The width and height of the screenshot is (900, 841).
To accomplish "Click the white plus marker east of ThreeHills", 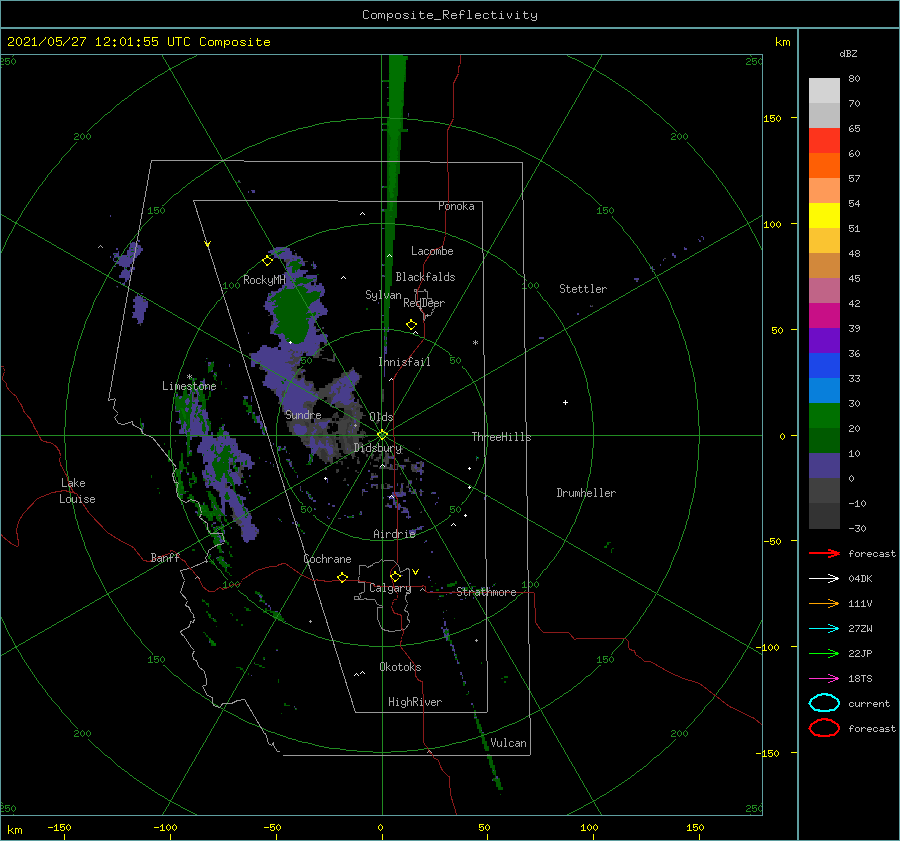I will click(x=565, y=402).
